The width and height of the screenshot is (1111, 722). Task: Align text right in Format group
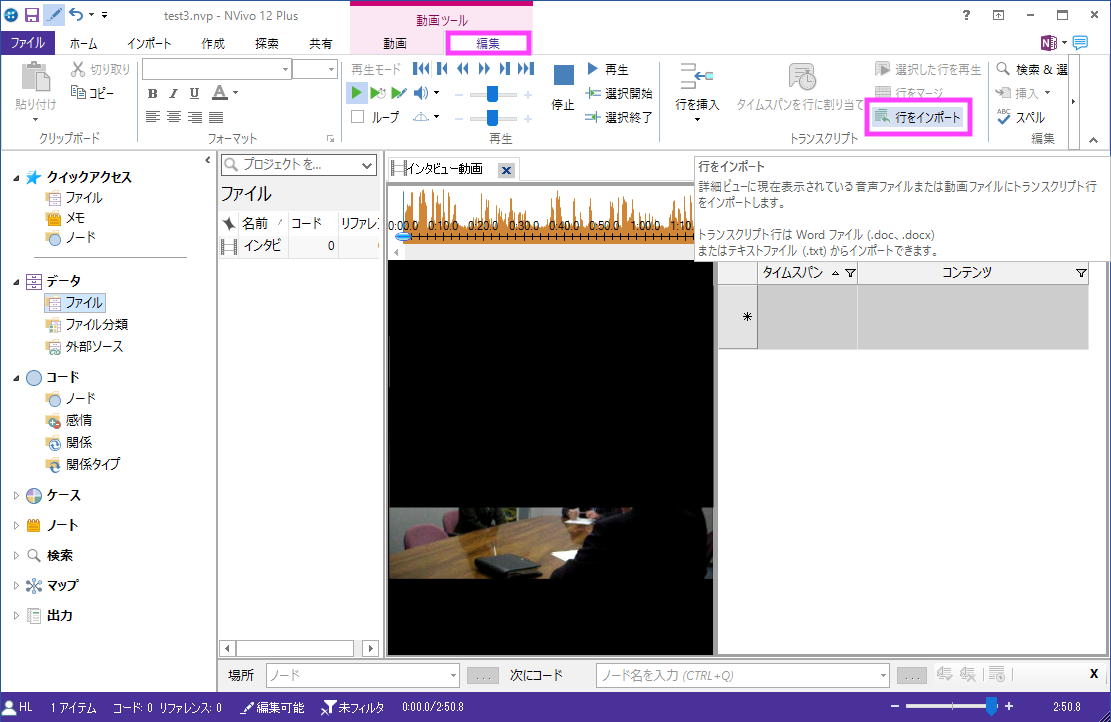coord(195,117)
